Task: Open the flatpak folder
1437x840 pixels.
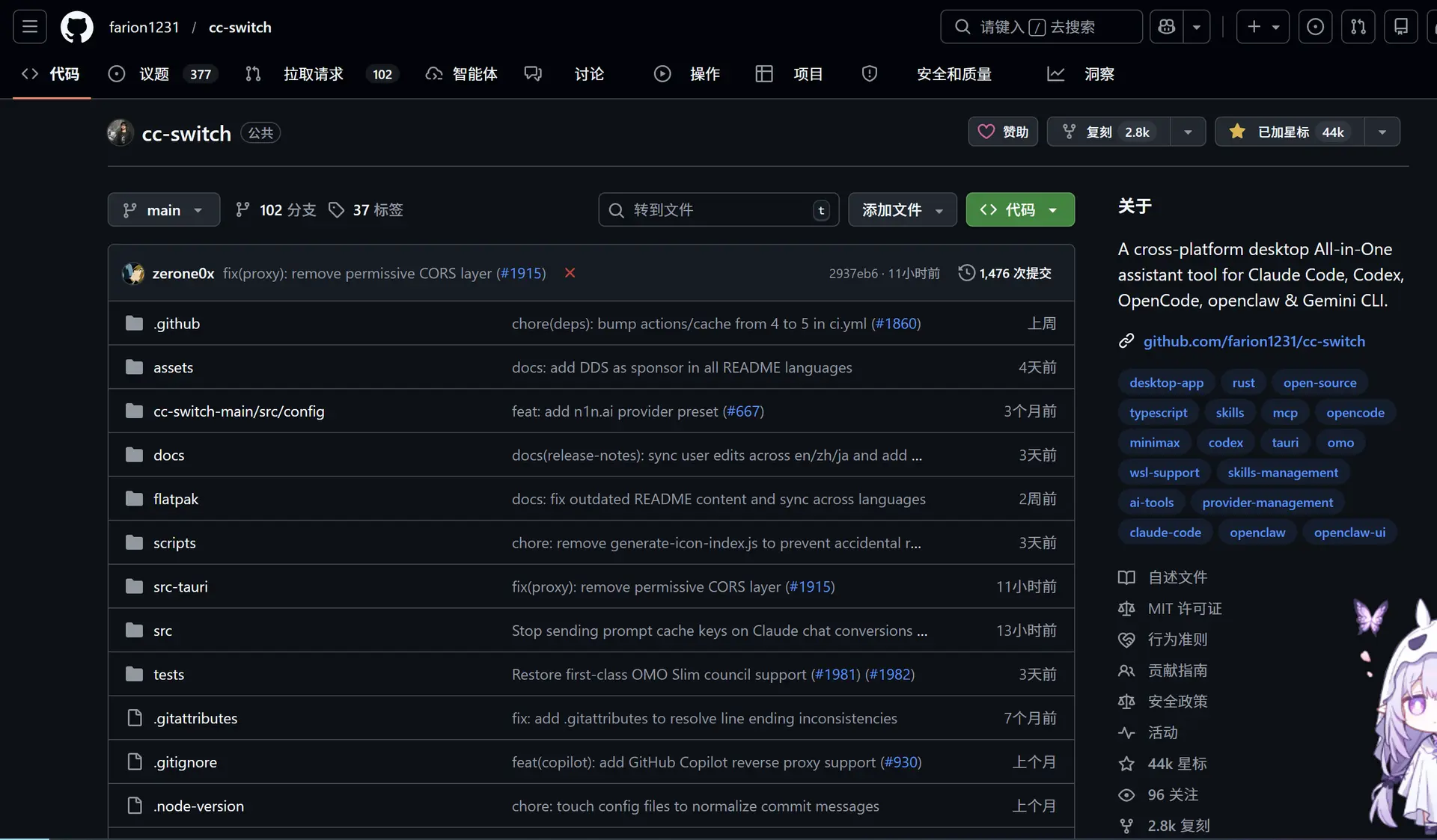Action: (x=176, y=498)
